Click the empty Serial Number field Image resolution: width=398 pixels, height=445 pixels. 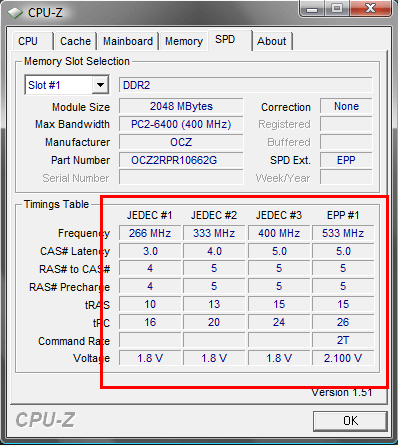181,177
